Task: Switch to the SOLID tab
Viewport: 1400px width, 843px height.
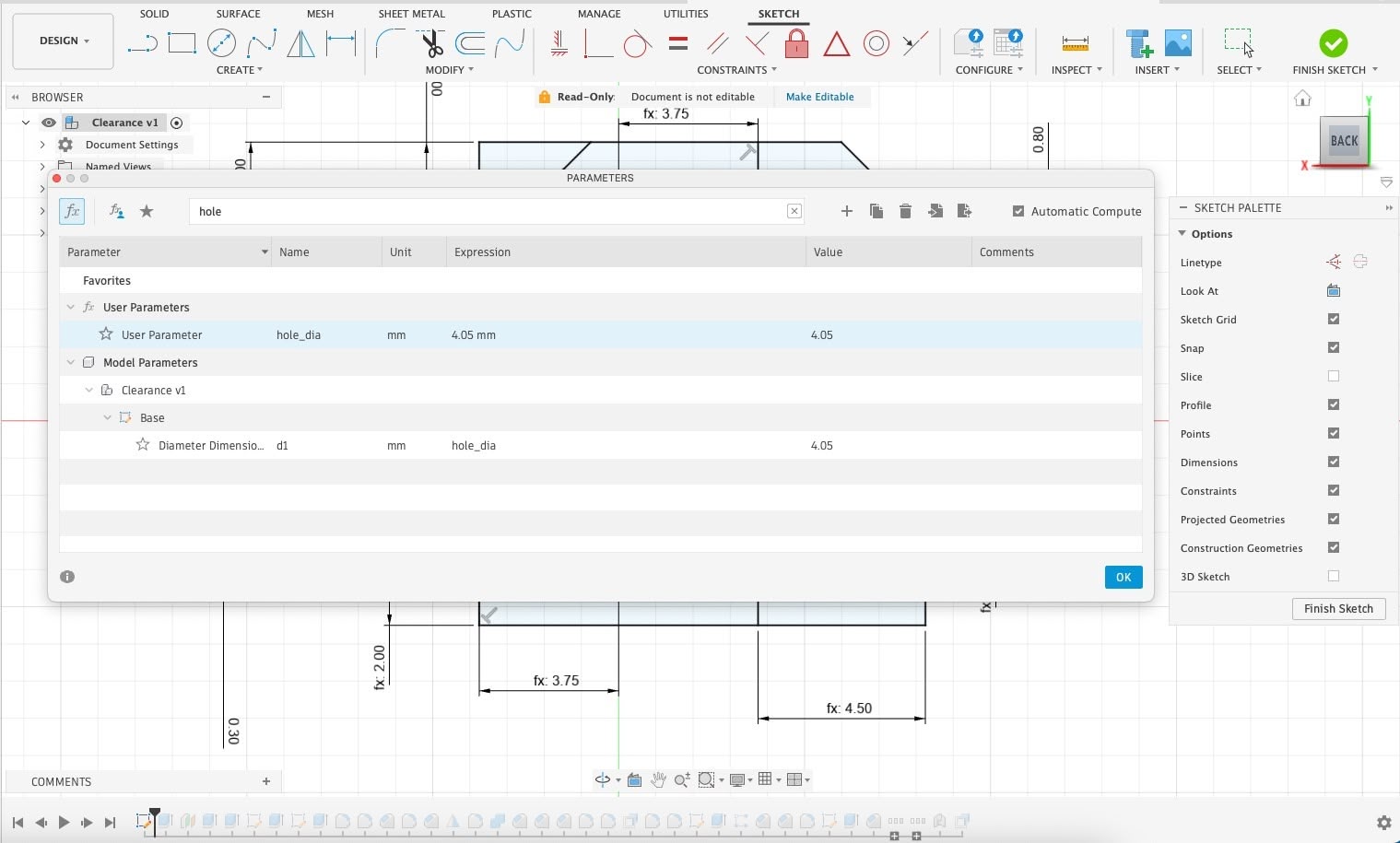Action: click(x=154, y=14)
